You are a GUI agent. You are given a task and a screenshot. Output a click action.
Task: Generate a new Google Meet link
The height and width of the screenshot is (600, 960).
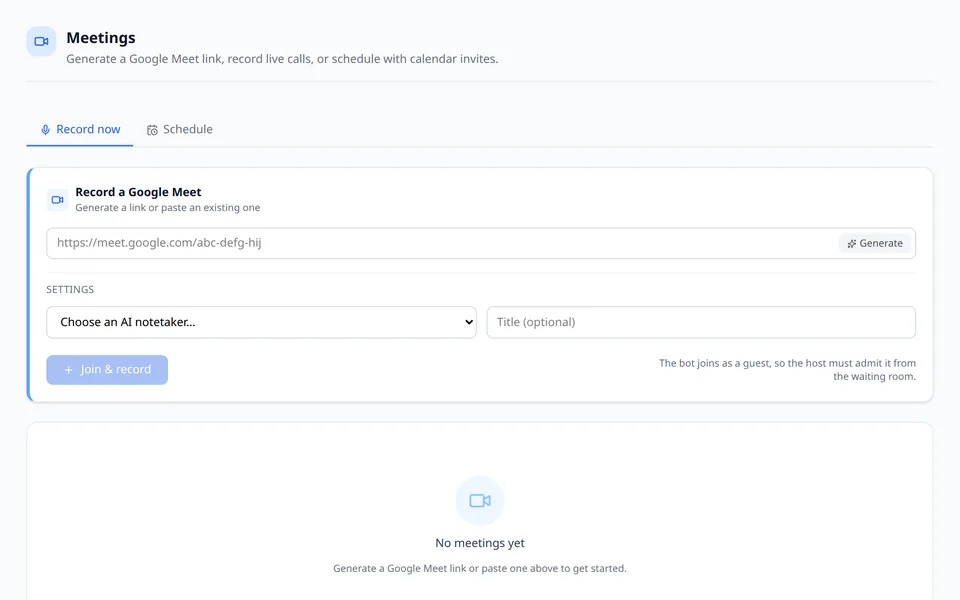(875, 244)
